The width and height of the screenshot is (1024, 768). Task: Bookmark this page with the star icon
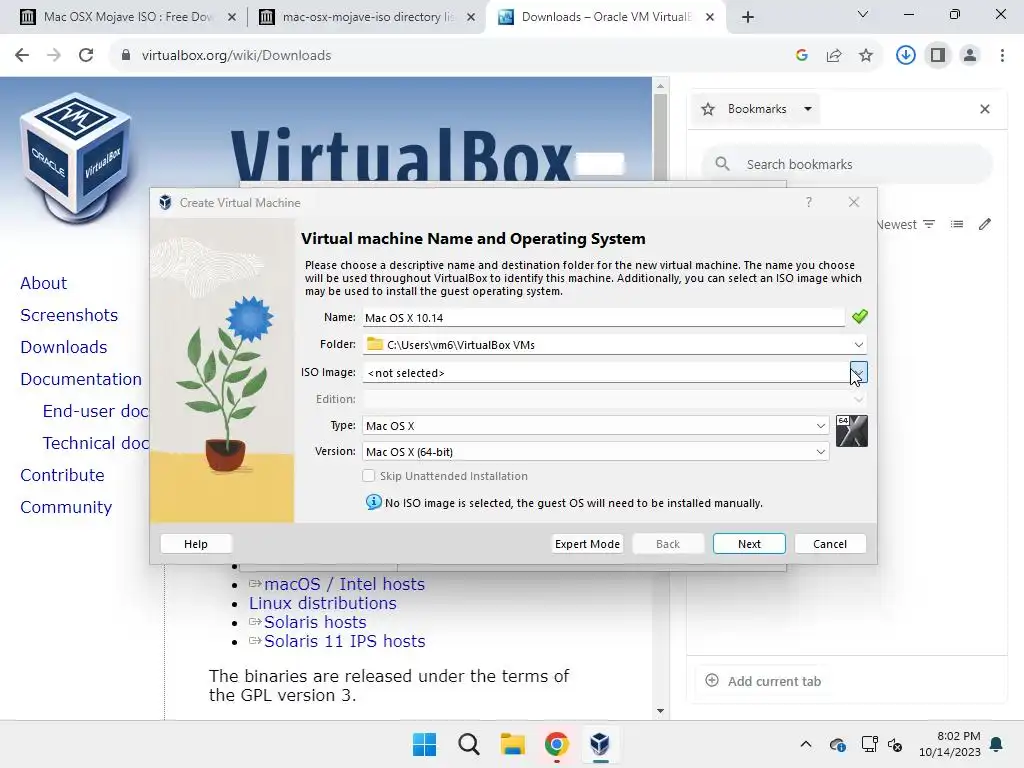click(x=866, y=56)
